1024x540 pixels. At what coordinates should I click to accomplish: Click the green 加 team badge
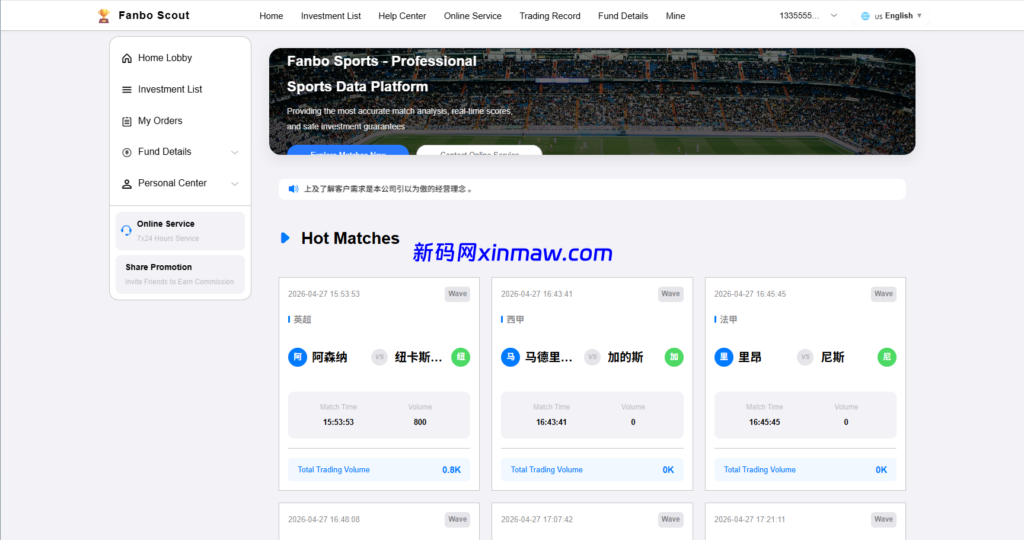point(674,357)
